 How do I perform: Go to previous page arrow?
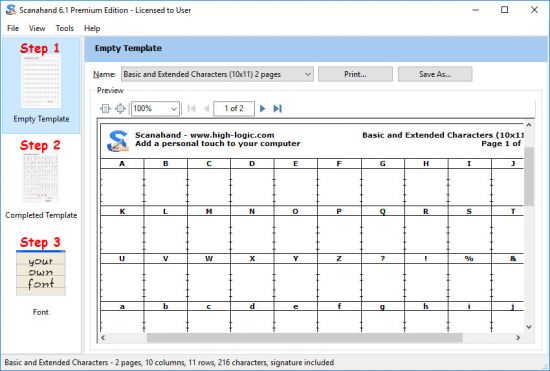coord(206,109)
